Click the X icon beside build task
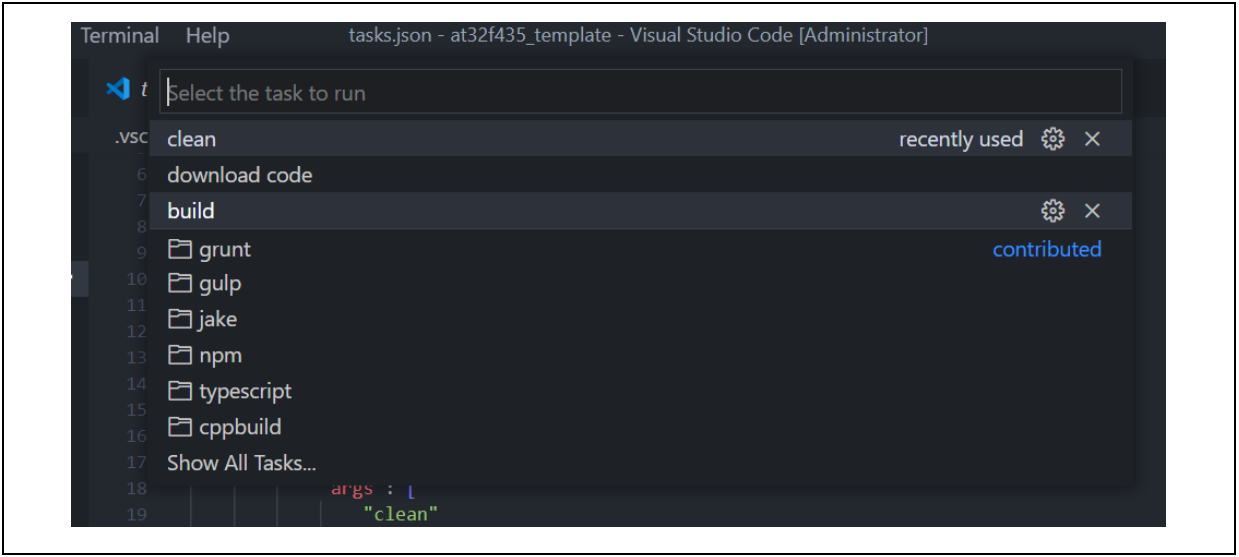This screenshot has width=1239, height=557. coord(1092,211)
